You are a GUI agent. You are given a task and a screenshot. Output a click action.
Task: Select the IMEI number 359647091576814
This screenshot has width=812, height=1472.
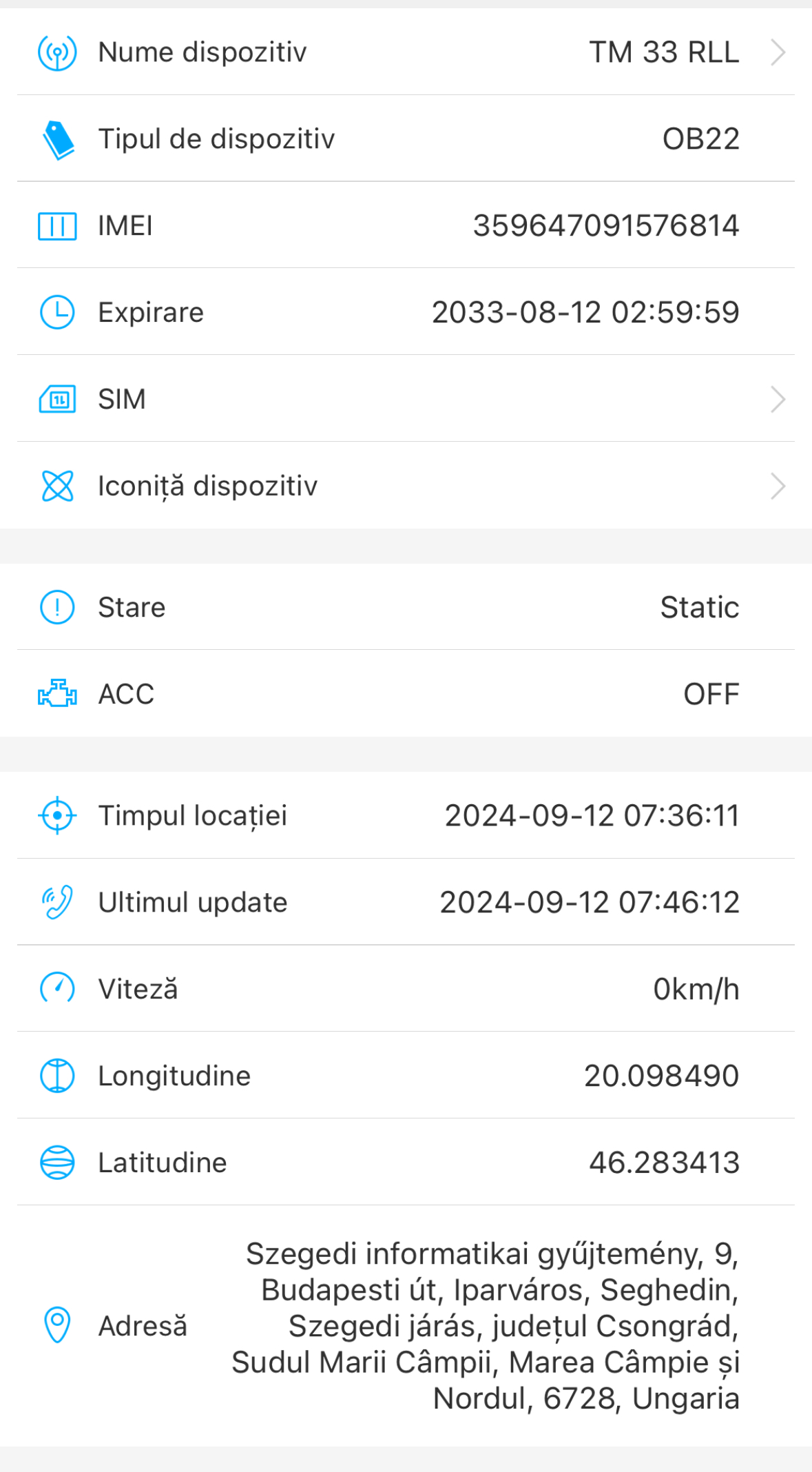coord(605,226)
